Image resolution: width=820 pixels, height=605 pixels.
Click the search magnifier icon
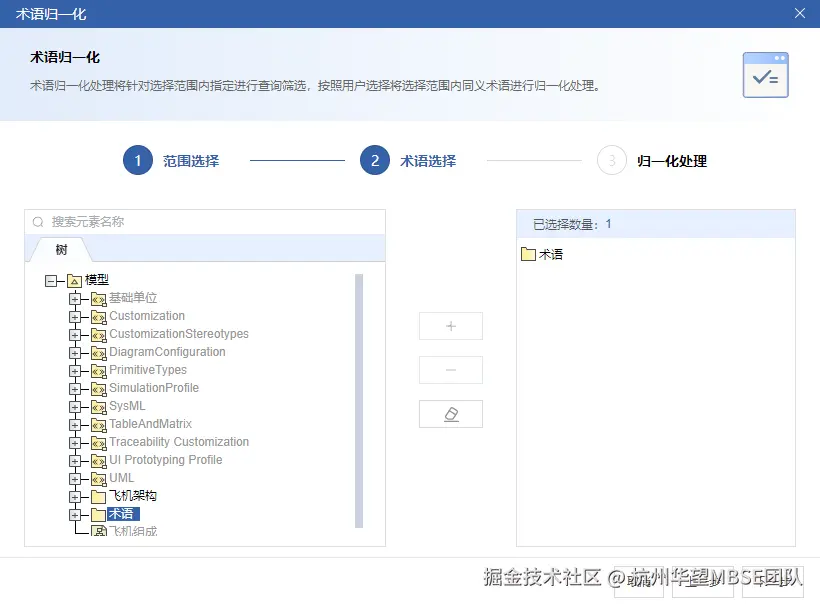38,222
